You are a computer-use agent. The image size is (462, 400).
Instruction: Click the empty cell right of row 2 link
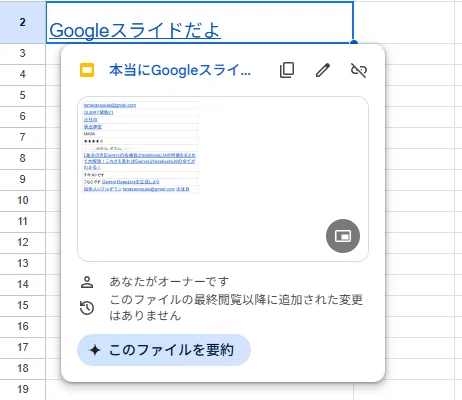click(x=404, y=22)
